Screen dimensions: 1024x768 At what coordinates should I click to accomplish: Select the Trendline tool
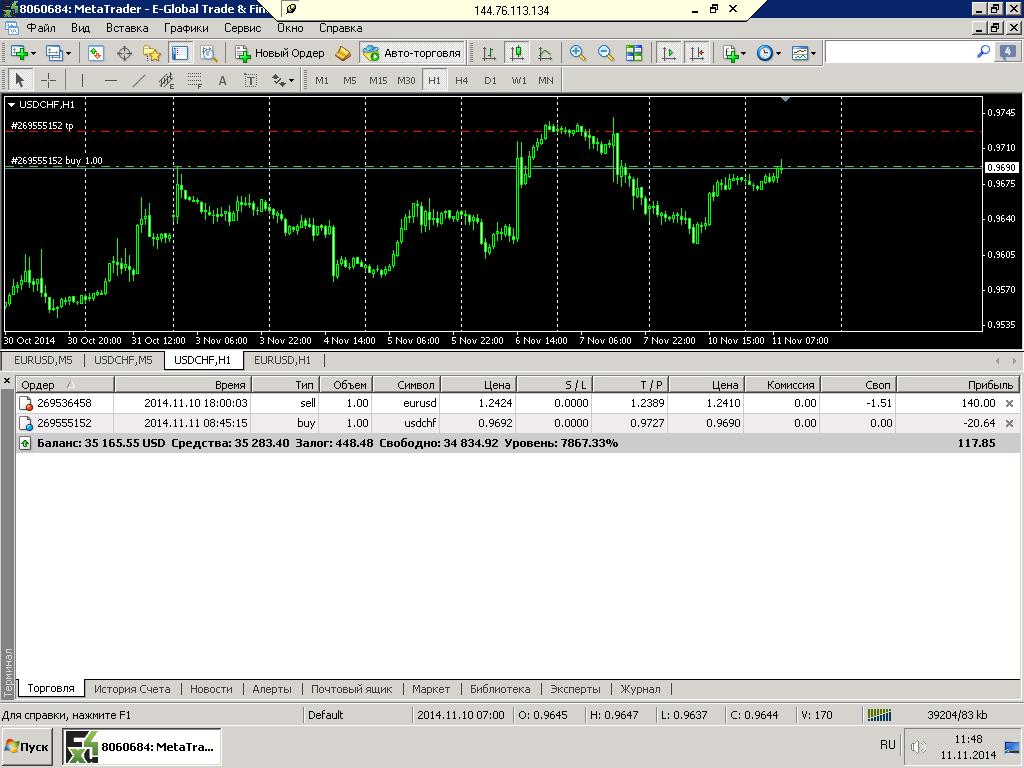pos(138,80)
